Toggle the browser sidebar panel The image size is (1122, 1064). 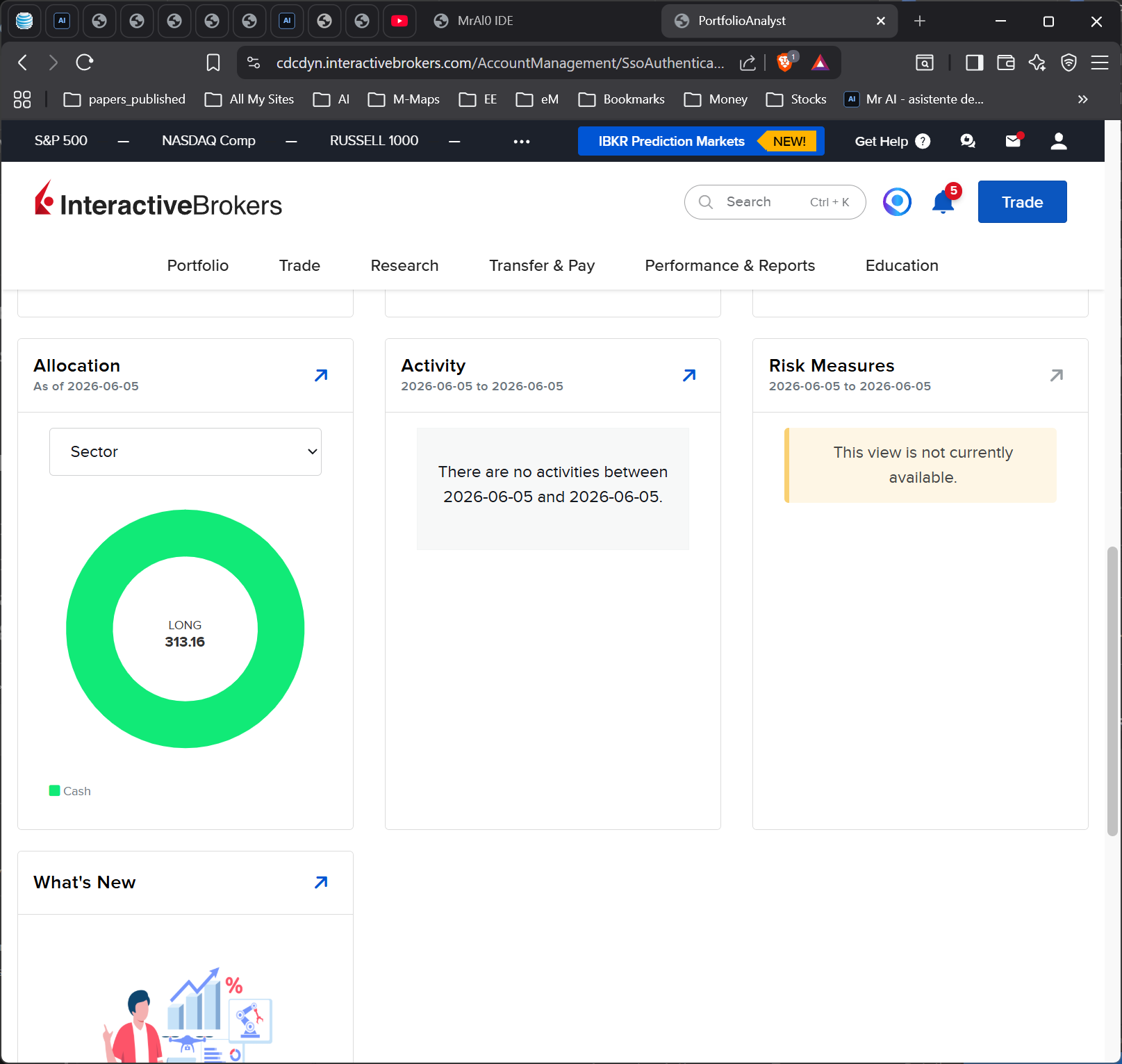(975, 63)
